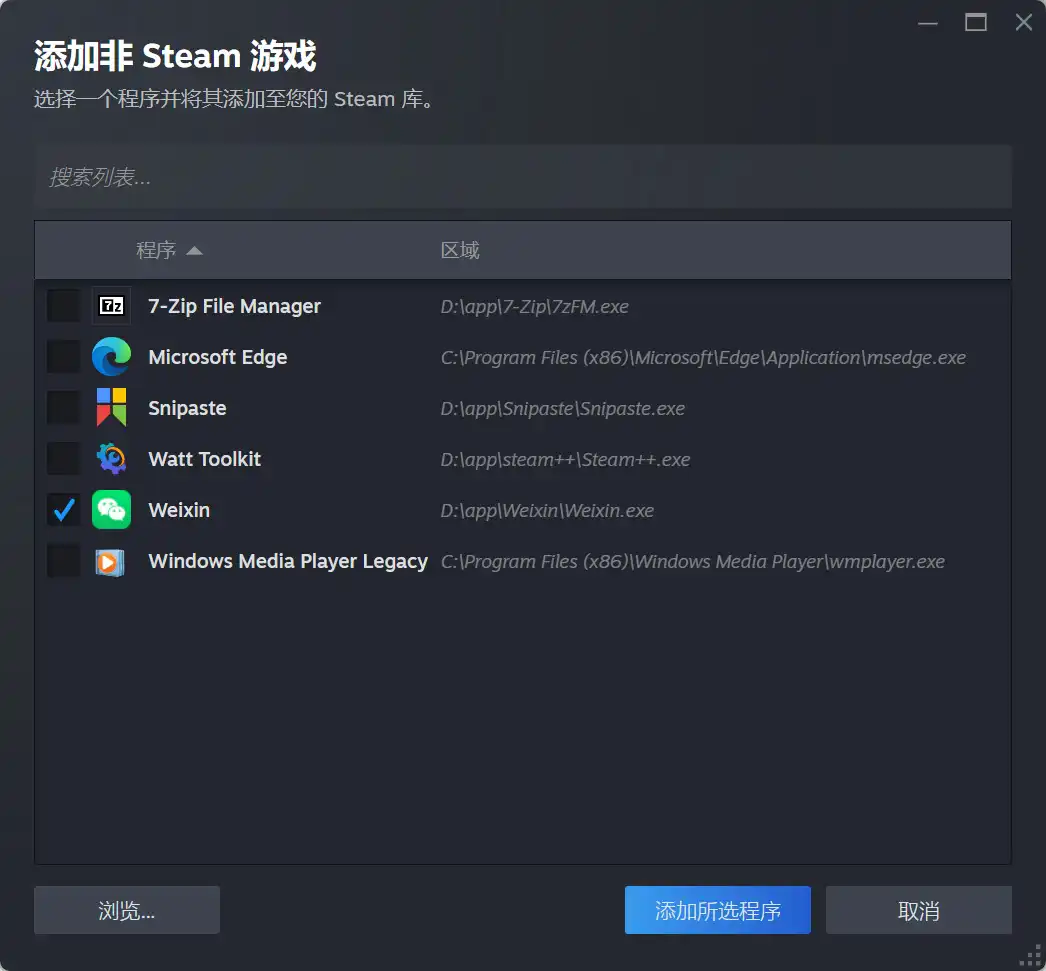Click the 取消 button
The height and width of the screenshot is (971, 1046).
click(918, 910)
